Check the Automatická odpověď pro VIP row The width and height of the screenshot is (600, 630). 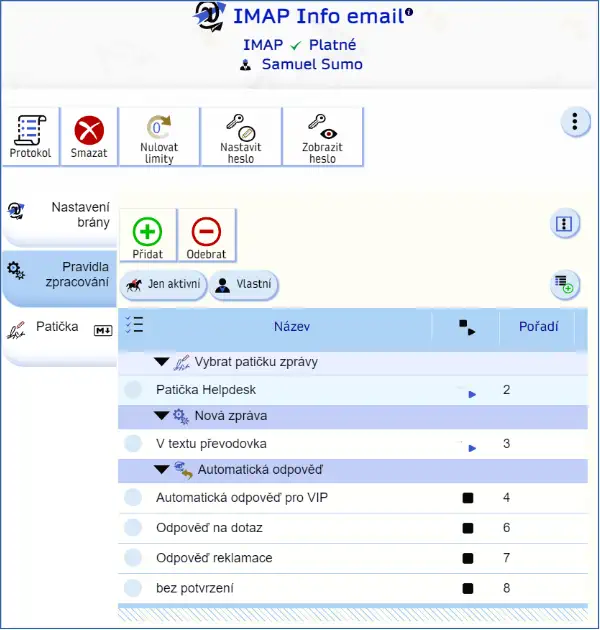click(x=133, y=497)
